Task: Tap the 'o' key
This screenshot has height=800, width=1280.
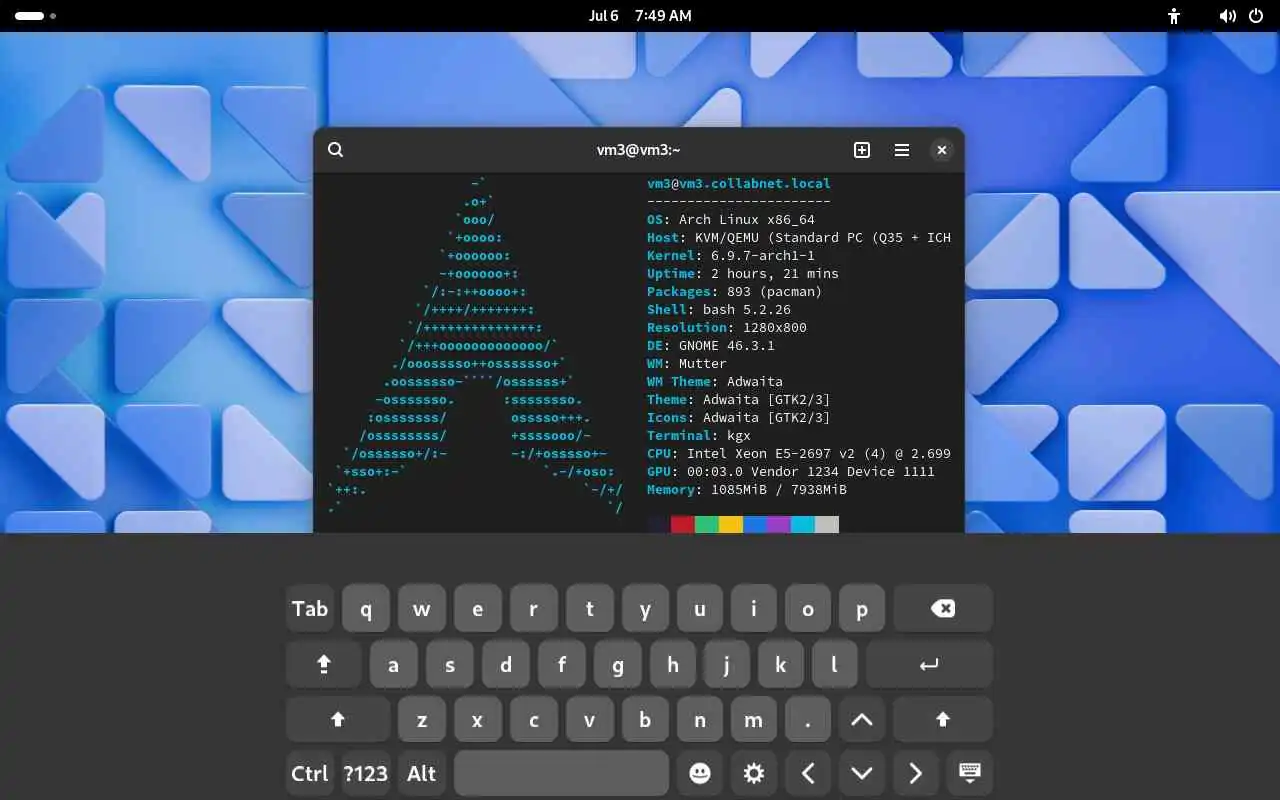Action: pos(808,608)
